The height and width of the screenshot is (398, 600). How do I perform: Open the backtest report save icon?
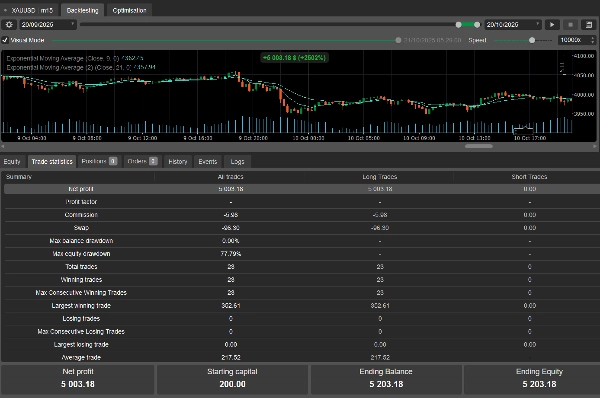tap(589, 25)
